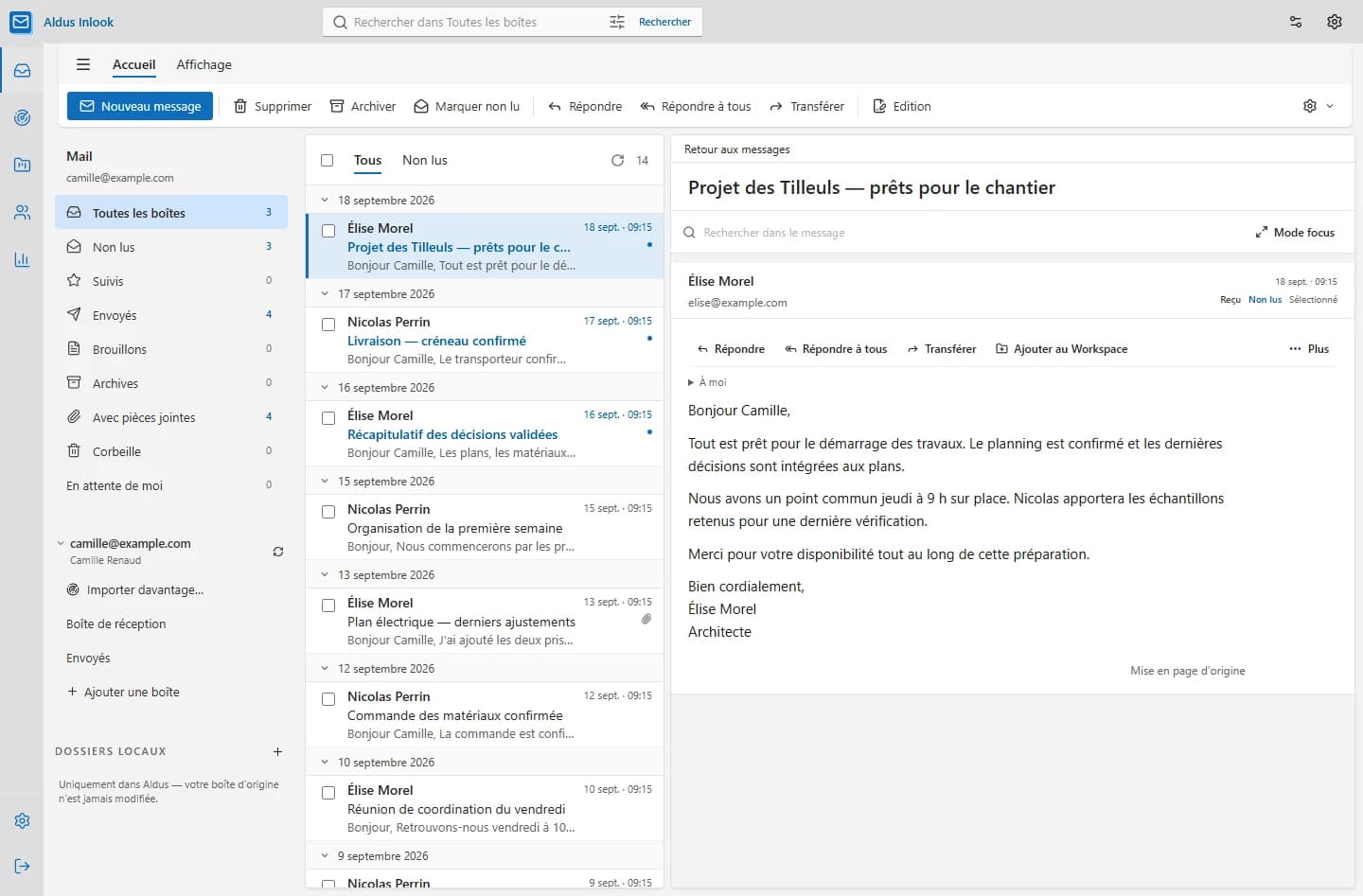Open the Edition toolbar item
The height and width of the screenshot is (896, 1363).
click(902, 106)
